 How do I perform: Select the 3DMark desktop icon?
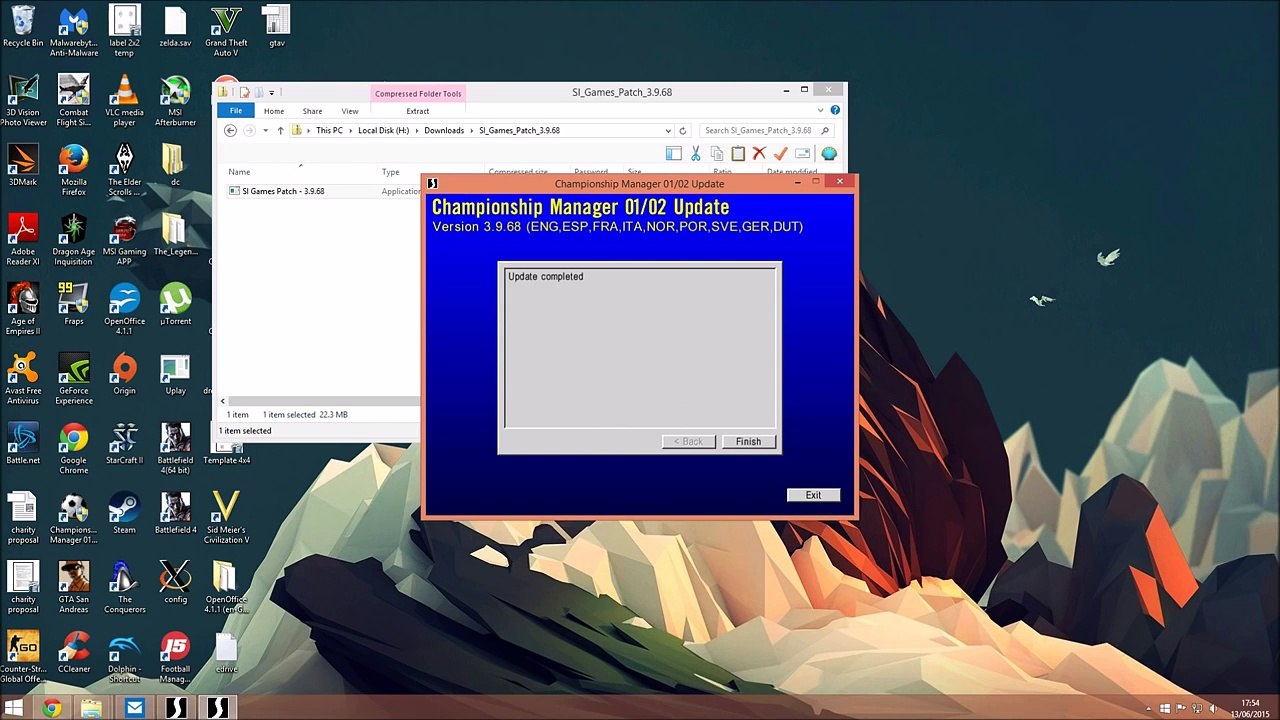coord(23,167)
